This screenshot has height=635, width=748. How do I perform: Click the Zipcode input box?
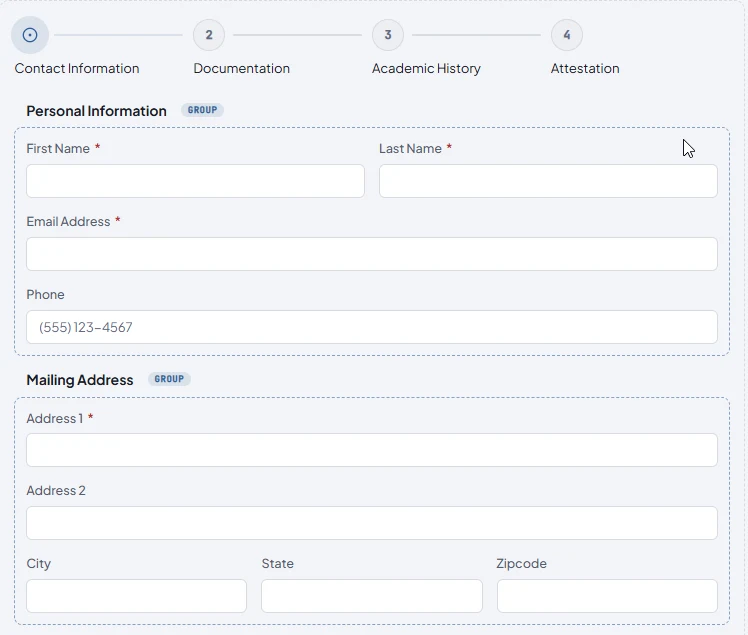[607, 596]
